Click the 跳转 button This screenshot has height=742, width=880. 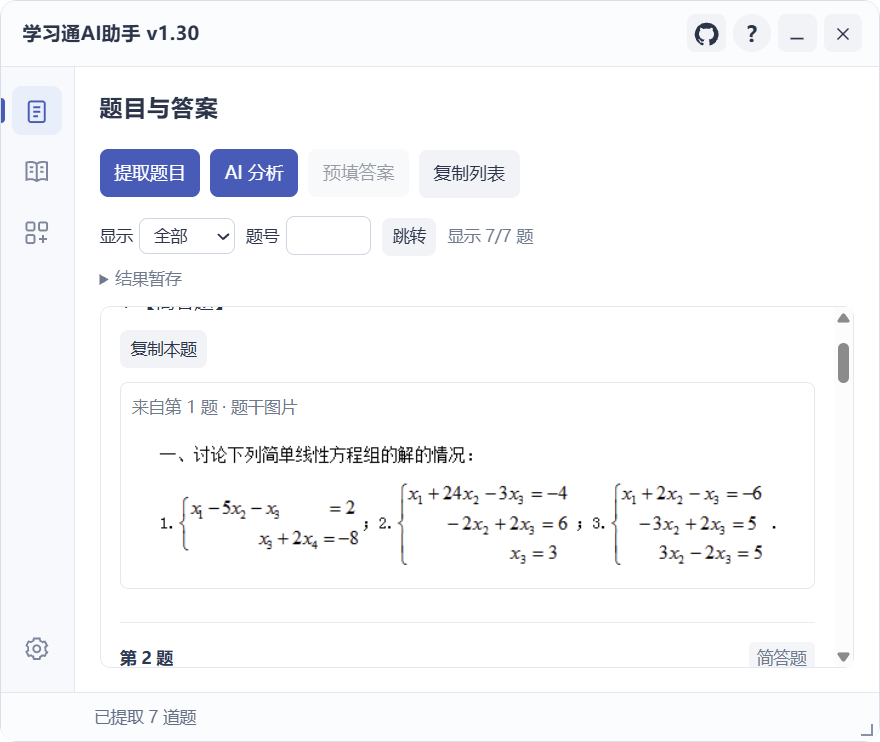tap(409, 236)
